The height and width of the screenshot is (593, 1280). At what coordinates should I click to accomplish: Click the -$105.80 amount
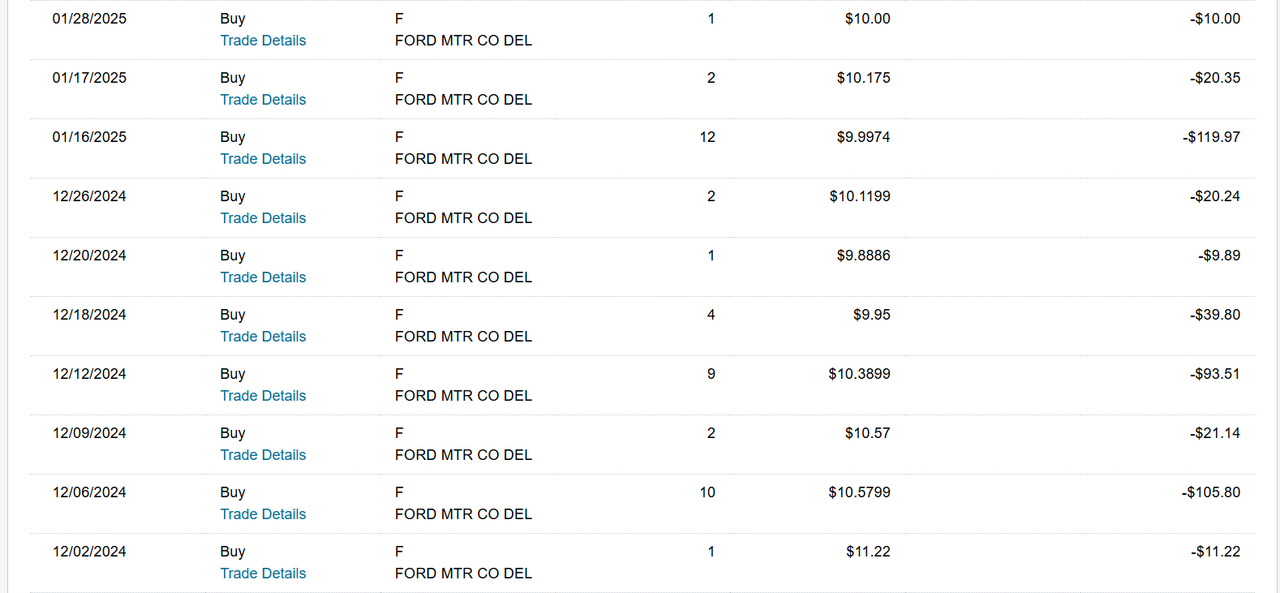1211,492
